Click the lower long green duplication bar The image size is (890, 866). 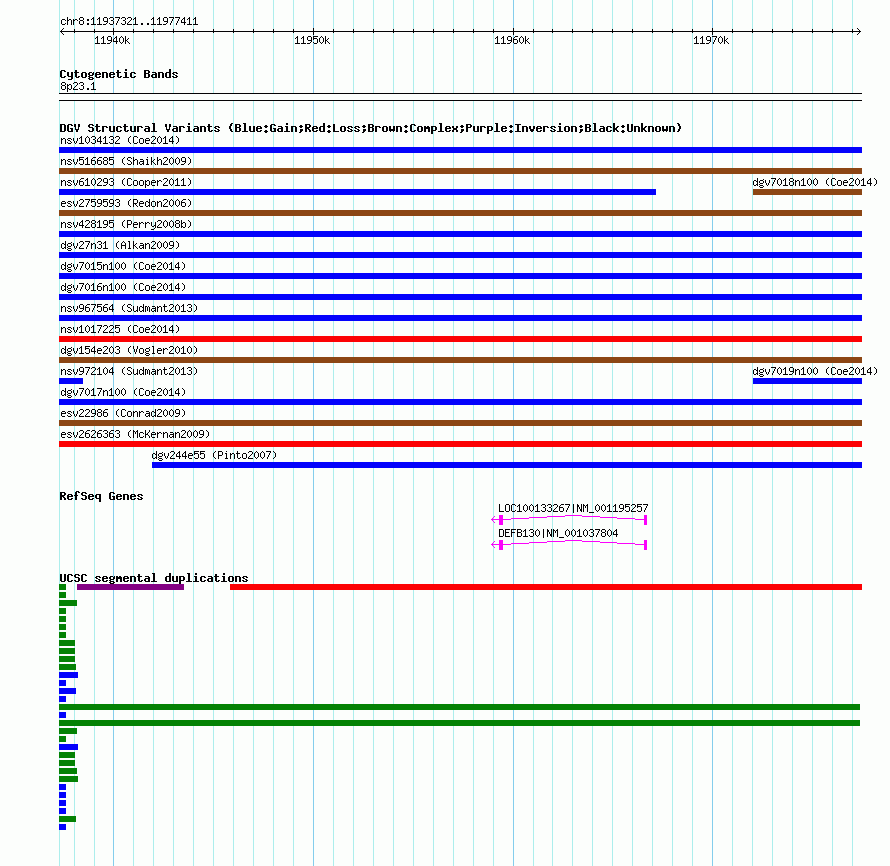[x=460, y=723]
